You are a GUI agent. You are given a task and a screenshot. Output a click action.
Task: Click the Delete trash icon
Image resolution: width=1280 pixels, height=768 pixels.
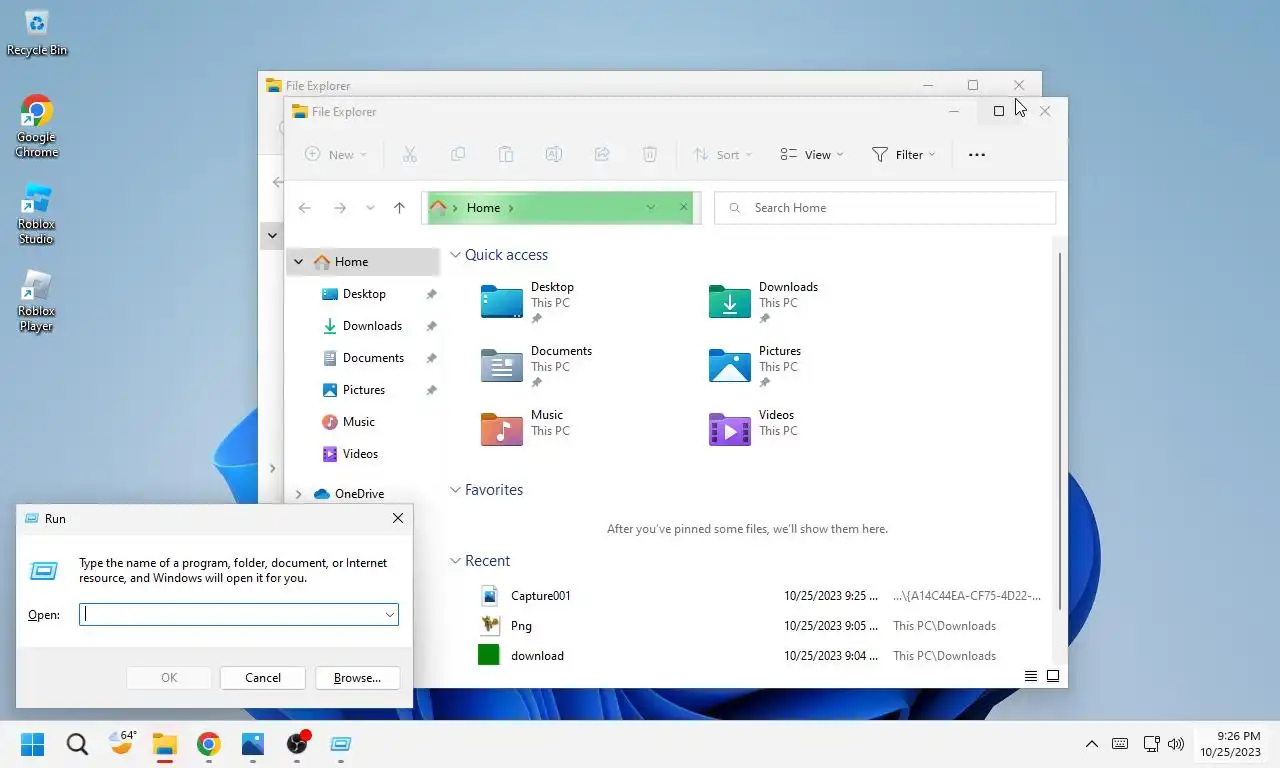click(x=650, y=154)
